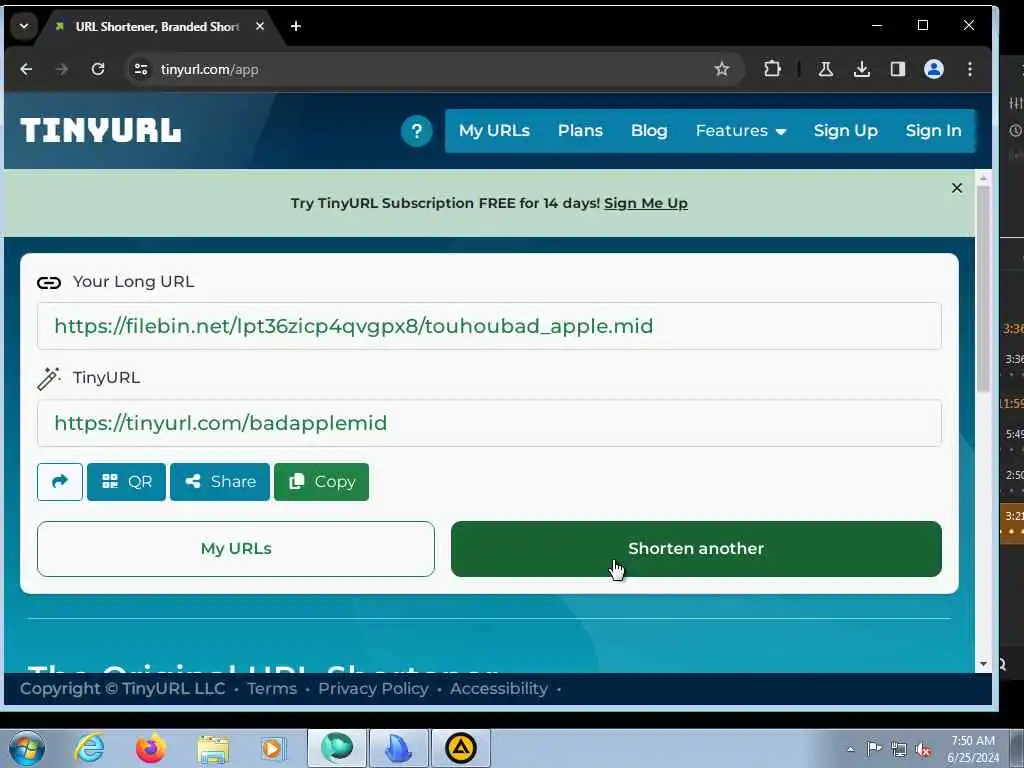Open the Privacy Policy footer link
1024x768 pixels.
pos(373,688)
